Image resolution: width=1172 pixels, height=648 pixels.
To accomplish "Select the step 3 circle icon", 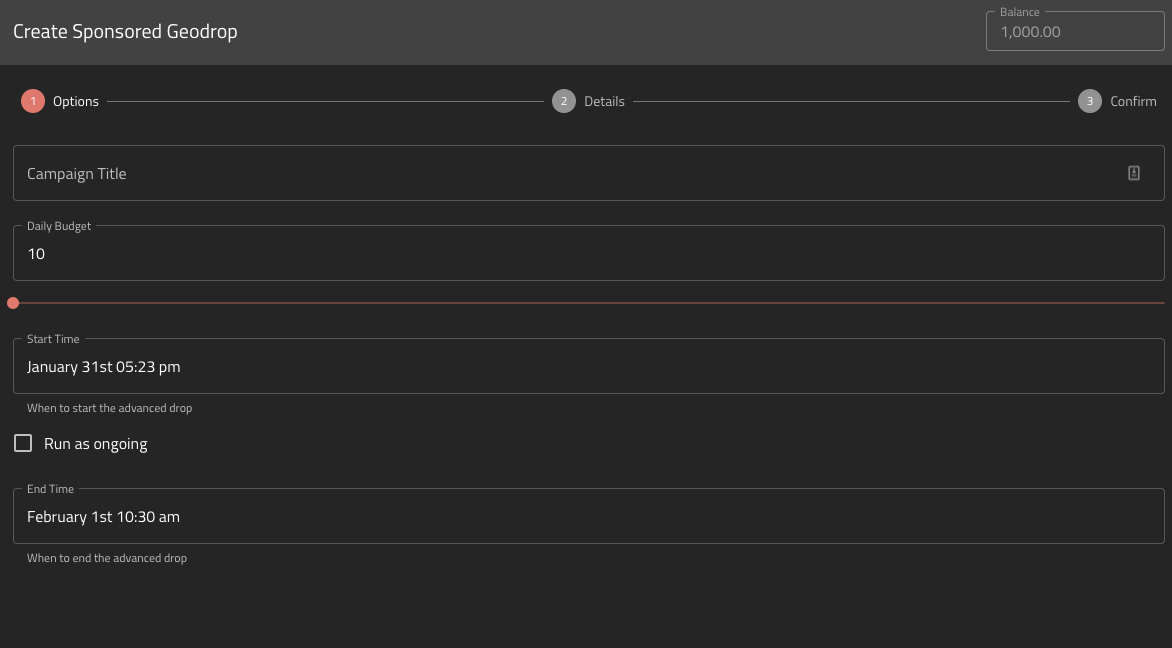I will coord(1090,101).
